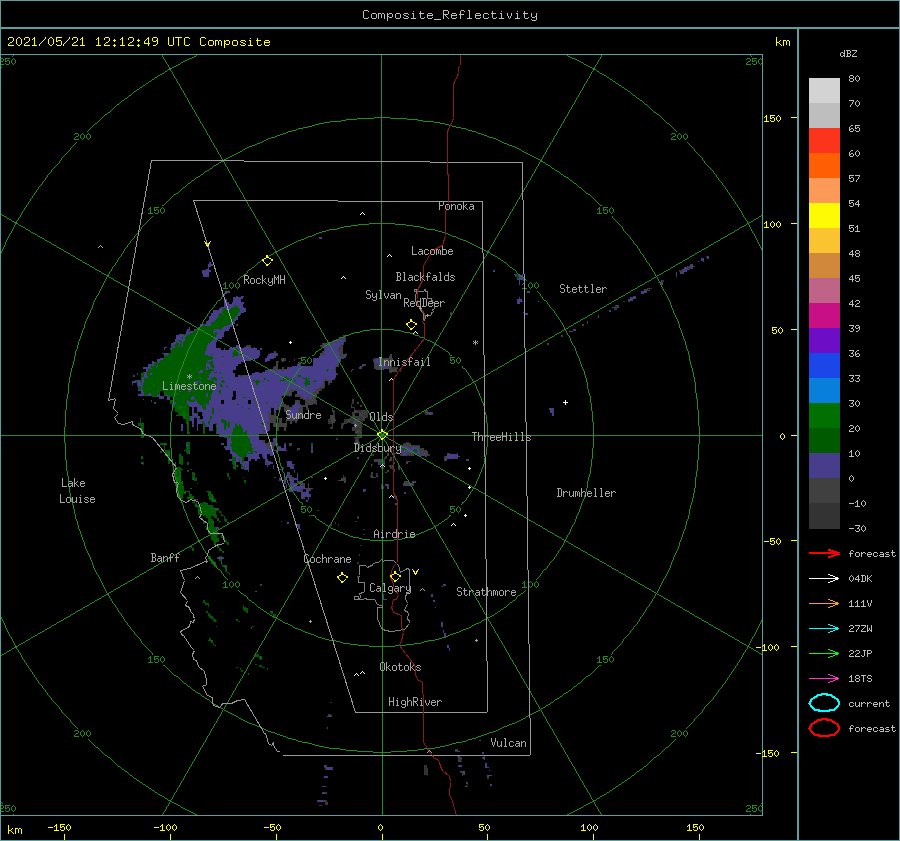The width and height of the screenshot is (900, 841).
Task: Select the magenta 39–42 dBZ swatch
Action: point(824,316)
